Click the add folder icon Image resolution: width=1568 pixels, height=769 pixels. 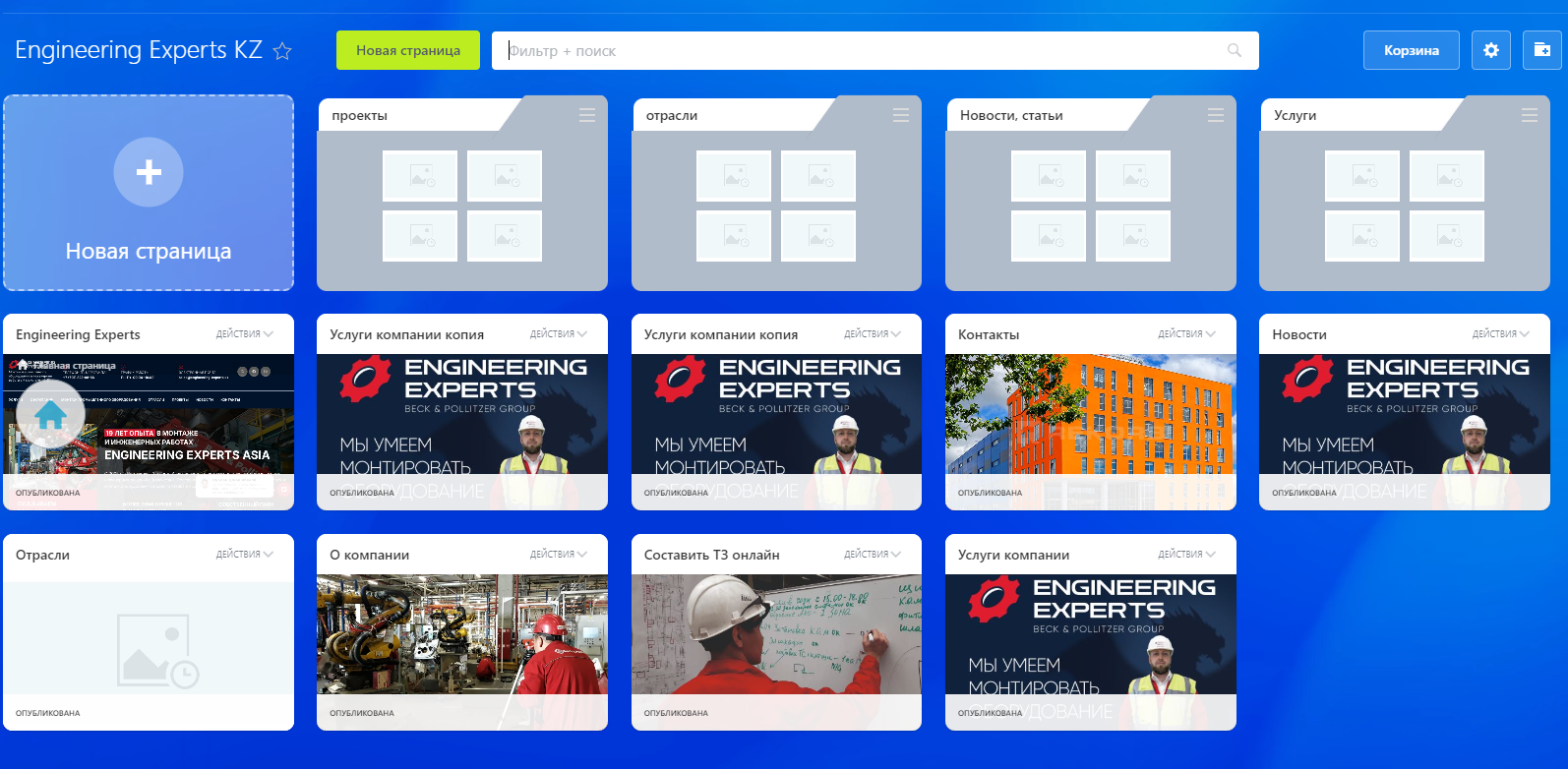point(1541,50)
